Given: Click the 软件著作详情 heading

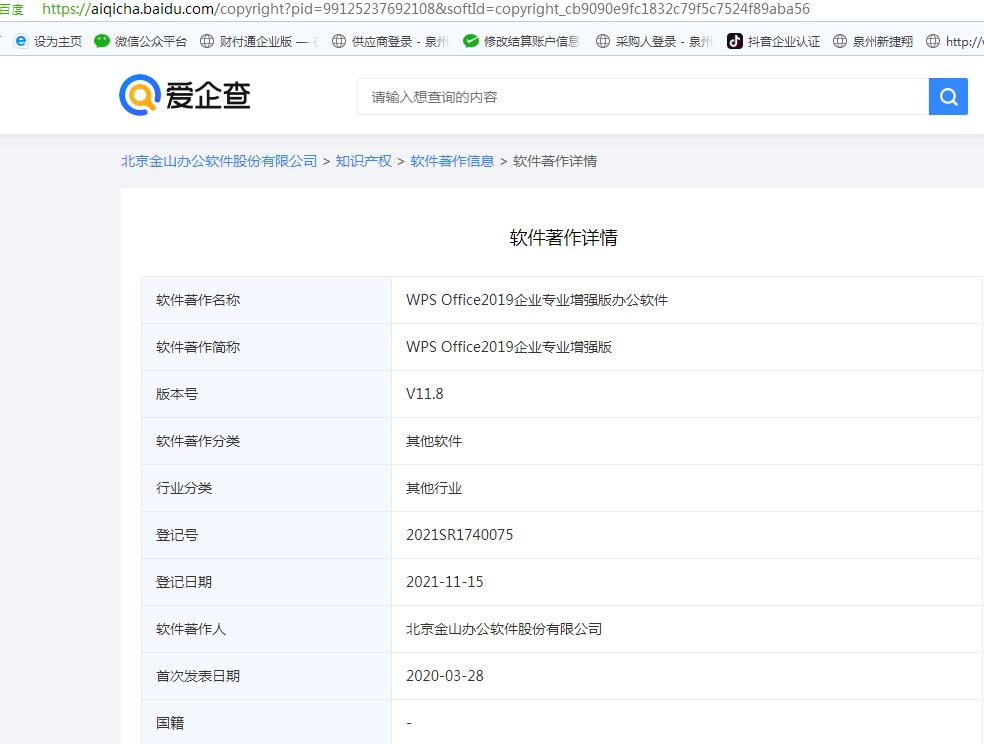Looking at the screenshot, I should coord(563,238).
